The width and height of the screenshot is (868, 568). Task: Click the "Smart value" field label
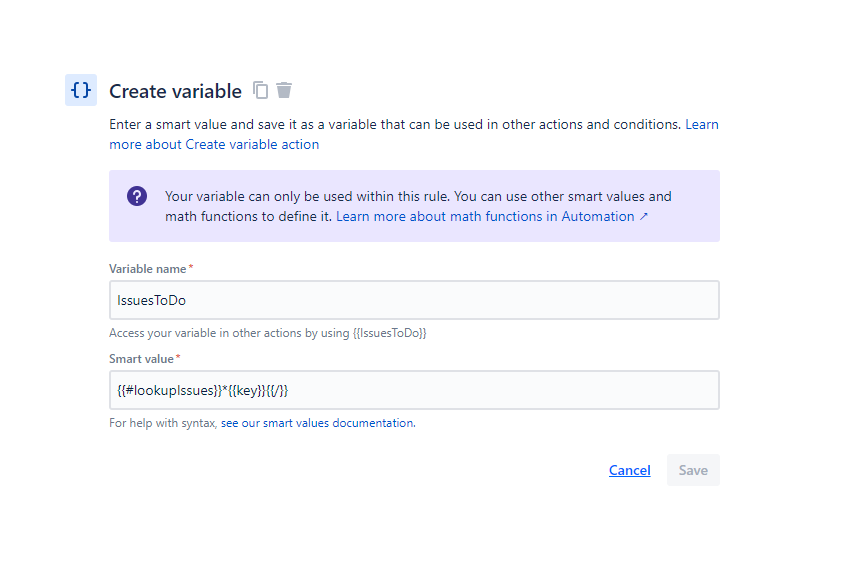click(141, 359)
